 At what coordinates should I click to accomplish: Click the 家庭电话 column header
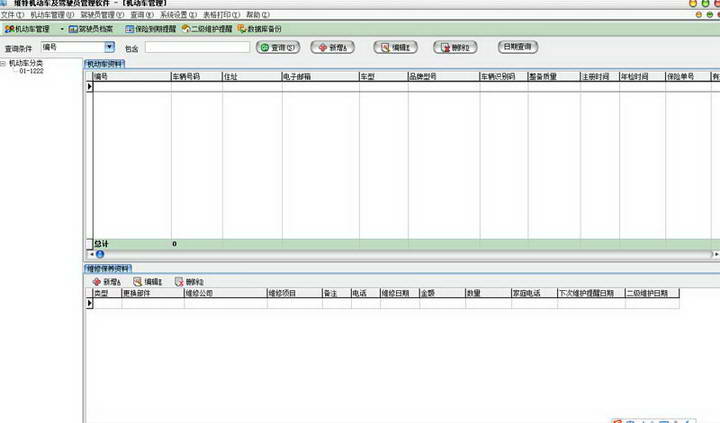click(534, 293)
